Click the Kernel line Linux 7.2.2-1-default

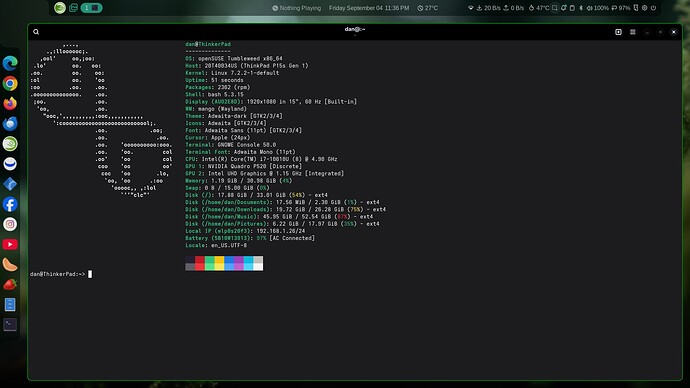[232, 73]
